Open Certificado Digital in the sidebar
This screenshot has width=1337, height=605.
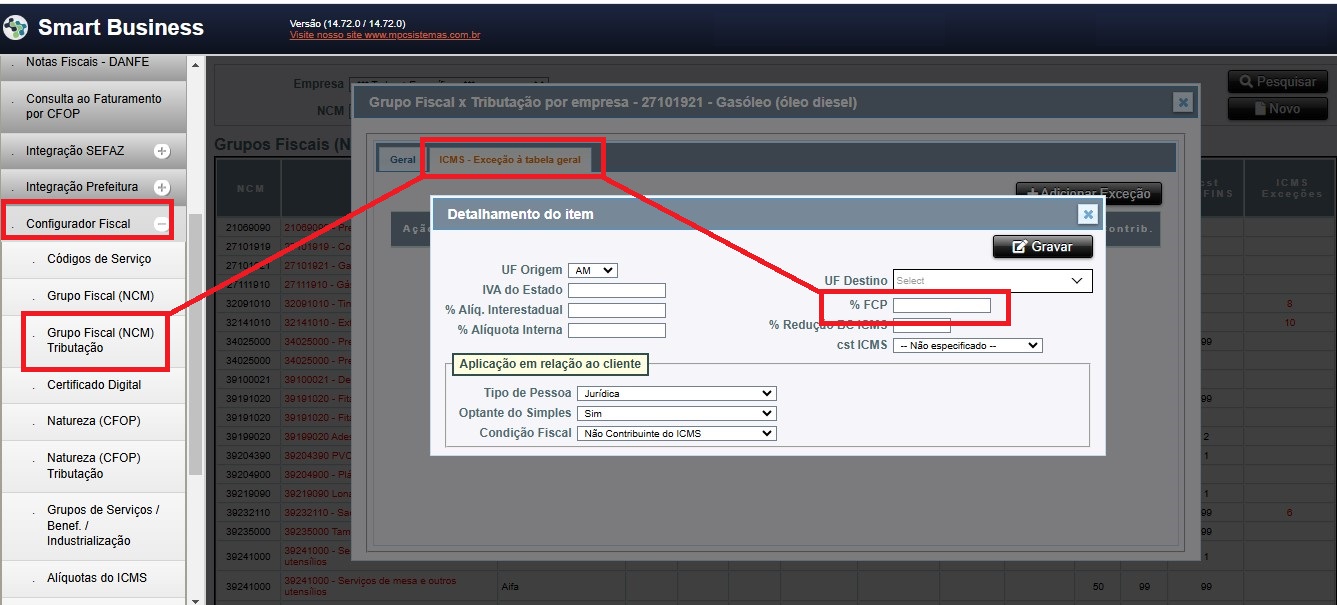click(x=94, y=385)
